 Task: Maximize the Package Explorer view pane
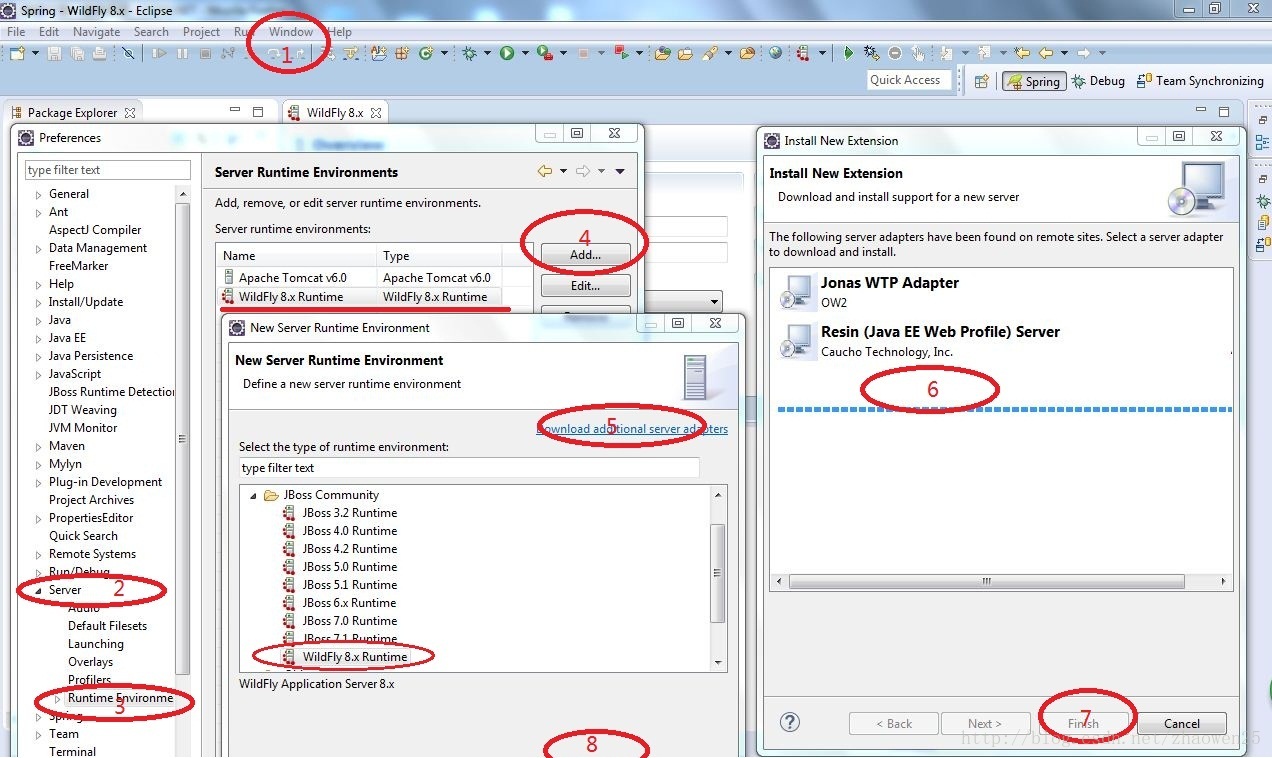point(258,111)
